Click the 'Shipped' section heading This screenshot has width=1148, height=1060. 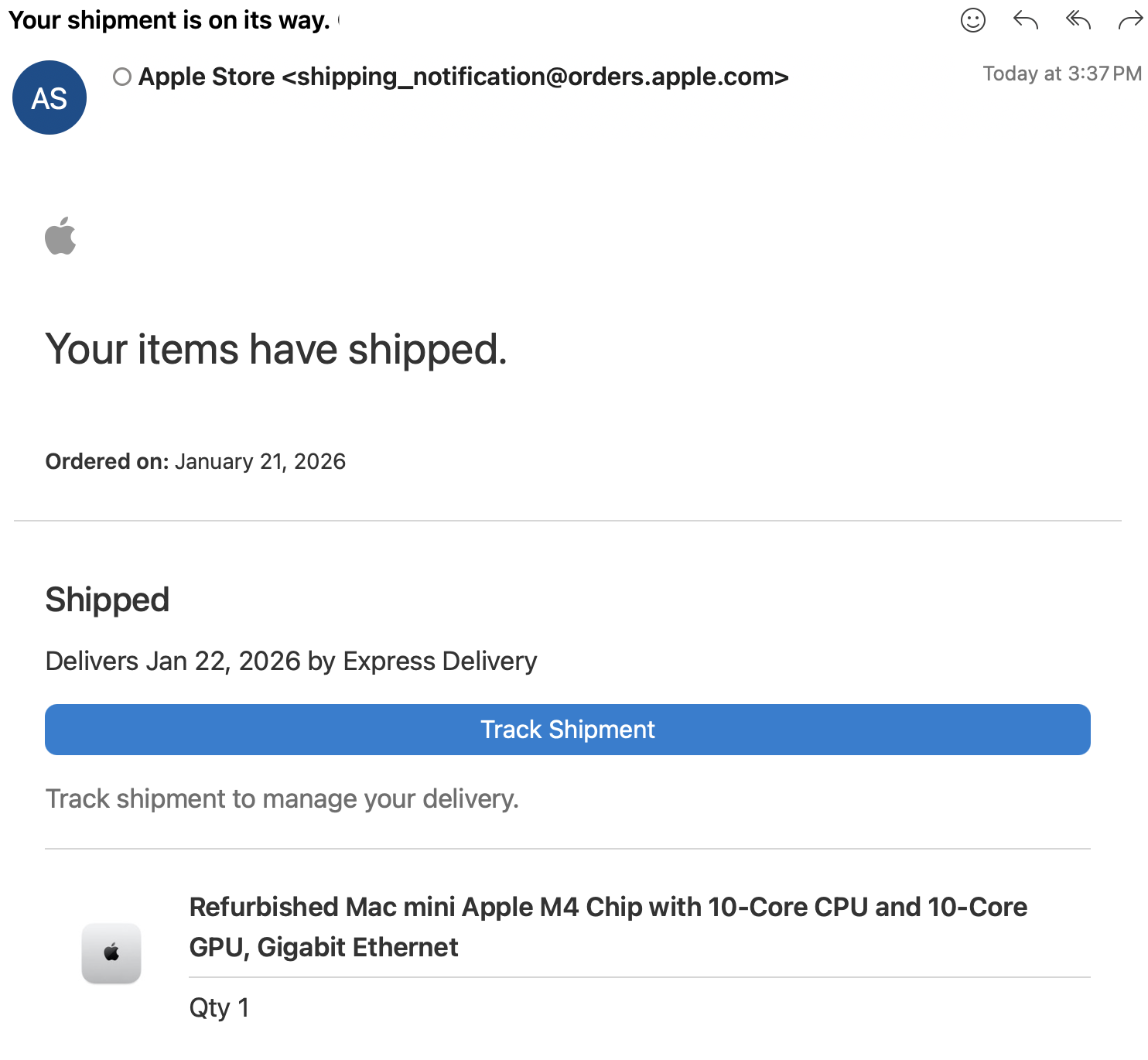[108, 600]
